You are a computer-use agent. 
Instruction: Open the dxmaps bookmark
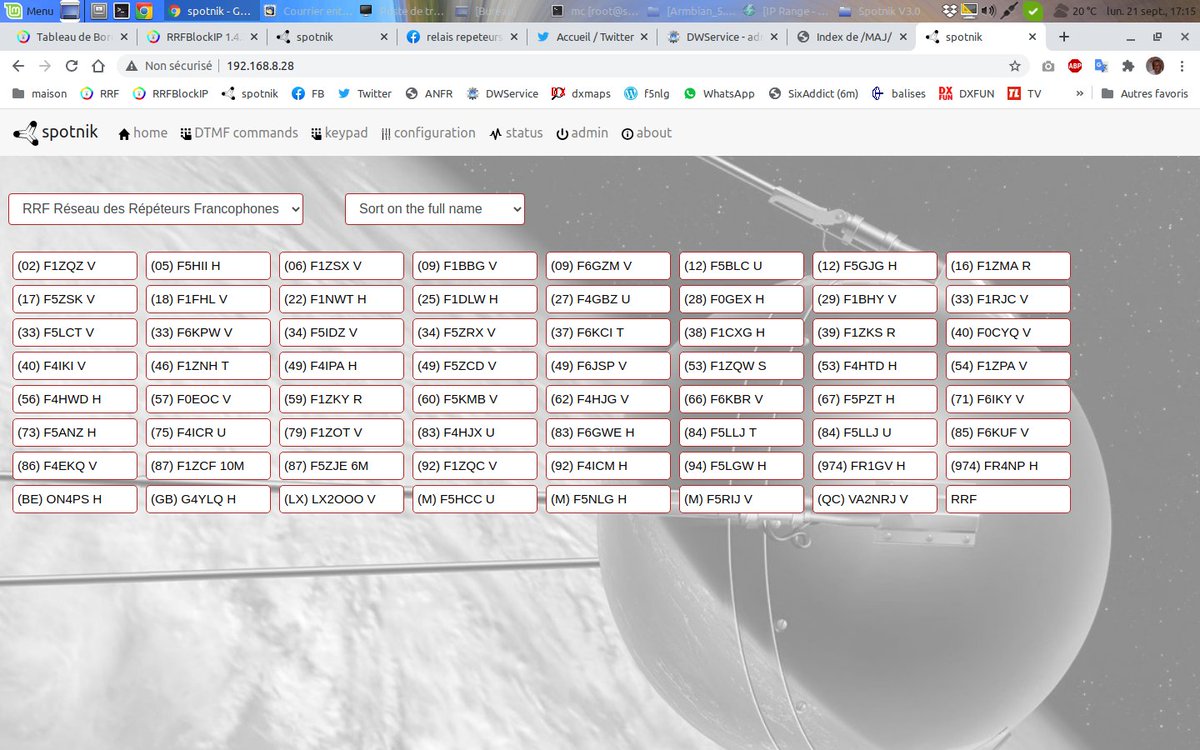(582, 93)
